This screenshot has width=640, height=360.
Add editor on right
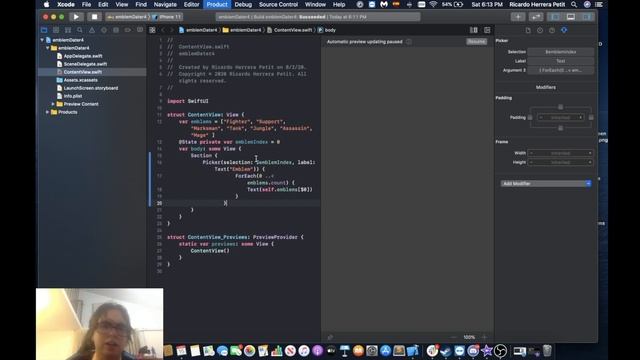(487, 30)
